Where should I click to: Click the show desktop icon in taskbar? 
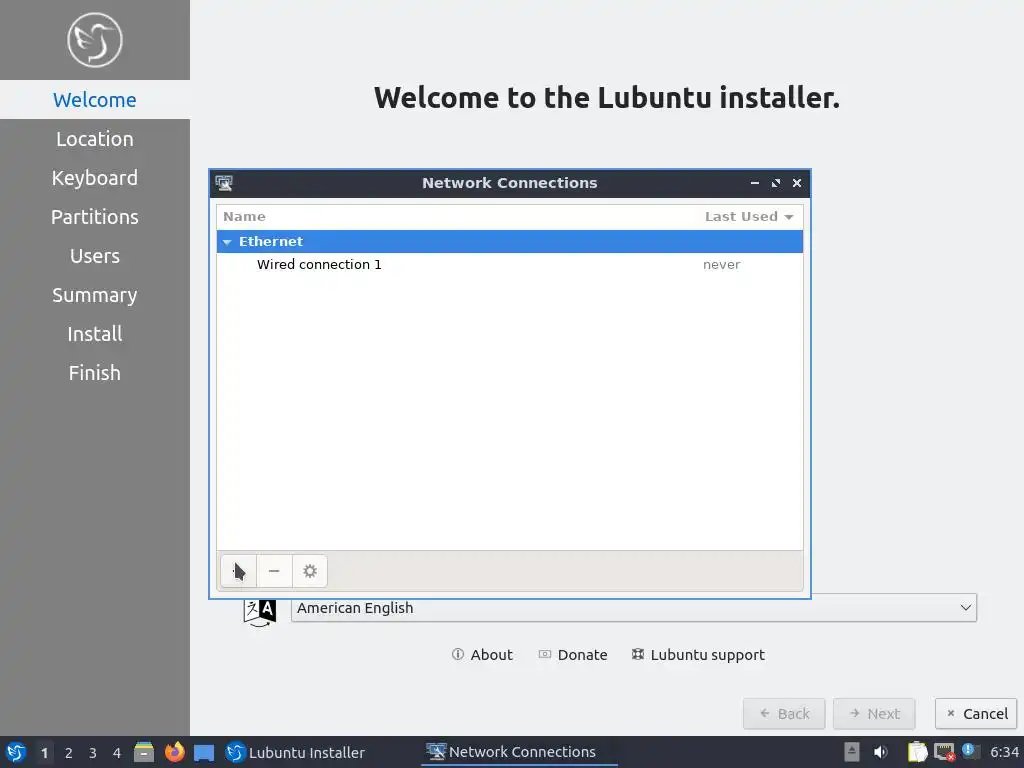(x=204, y=752)
